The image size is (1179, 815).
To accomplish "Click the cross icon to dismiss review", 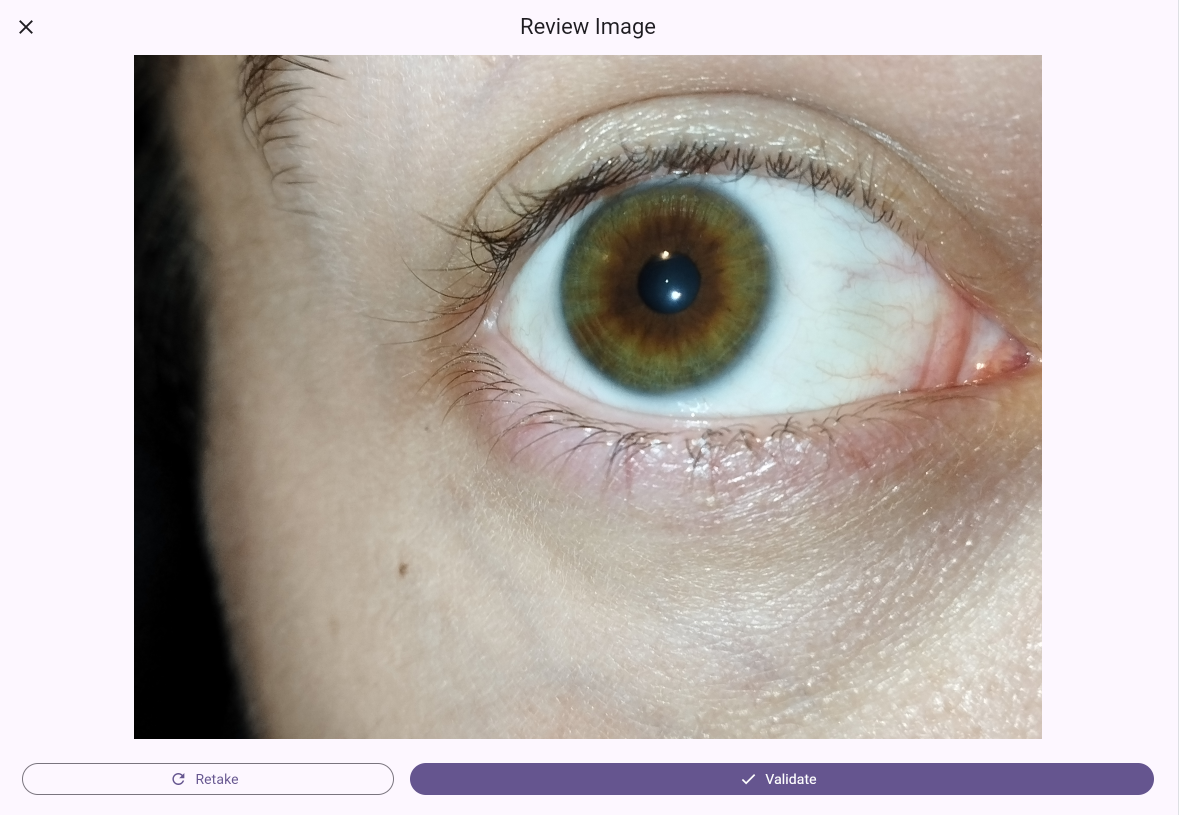I will point(26,27).
